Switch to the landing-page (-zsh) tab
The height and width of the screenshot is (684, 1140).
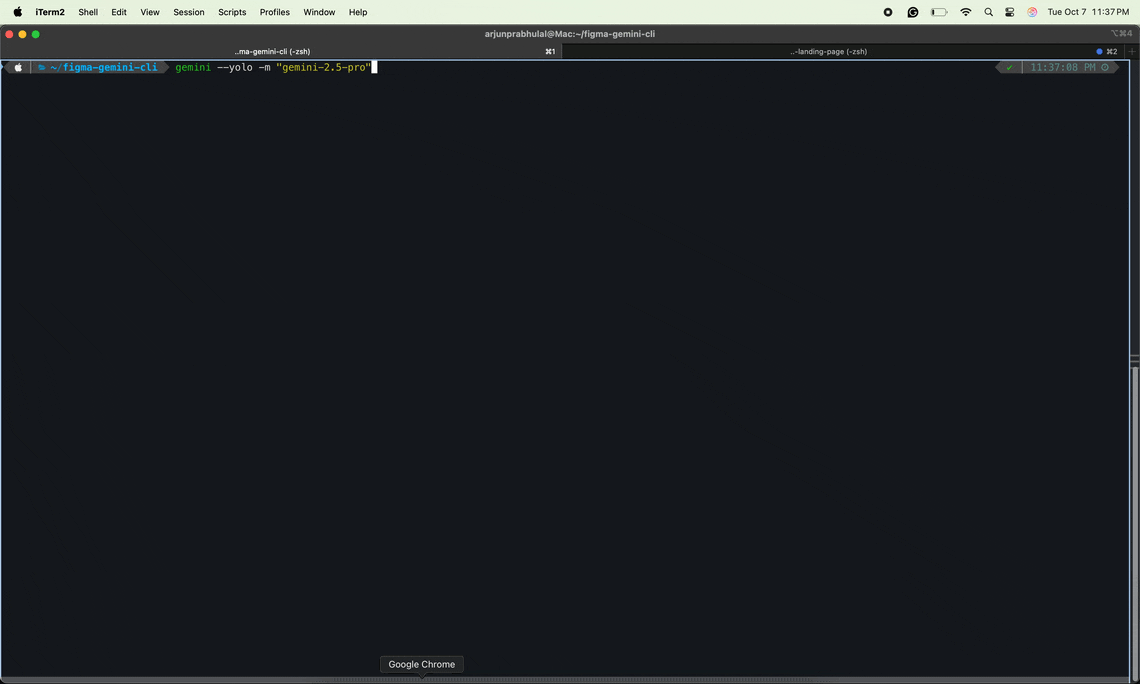(842, 52)
